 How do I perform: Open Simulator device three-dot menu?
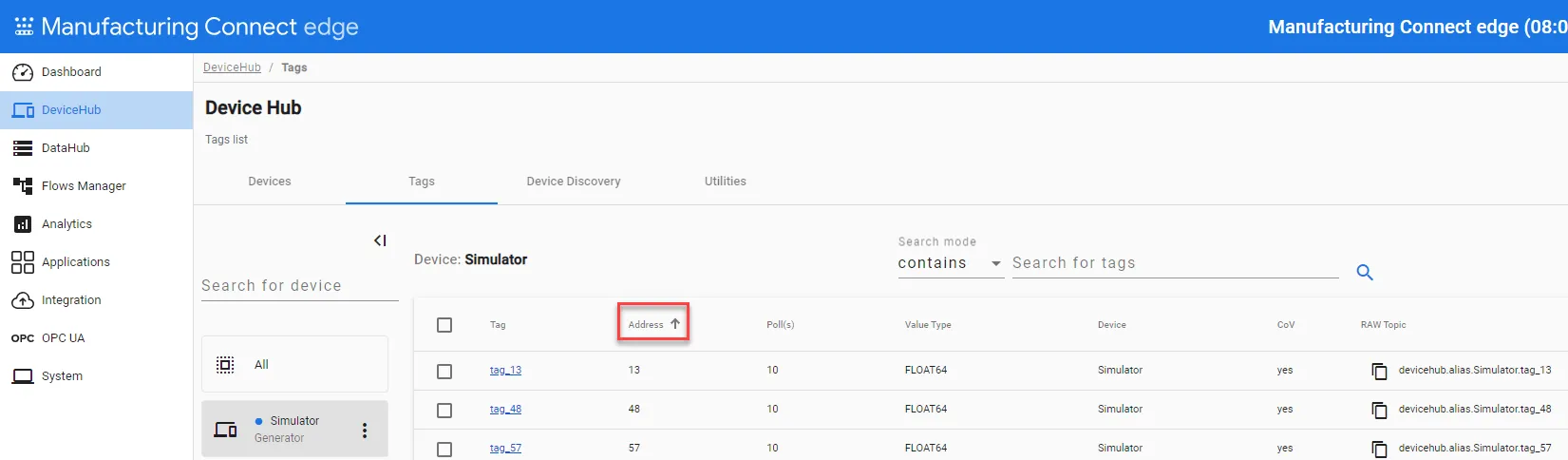point(365,431)
